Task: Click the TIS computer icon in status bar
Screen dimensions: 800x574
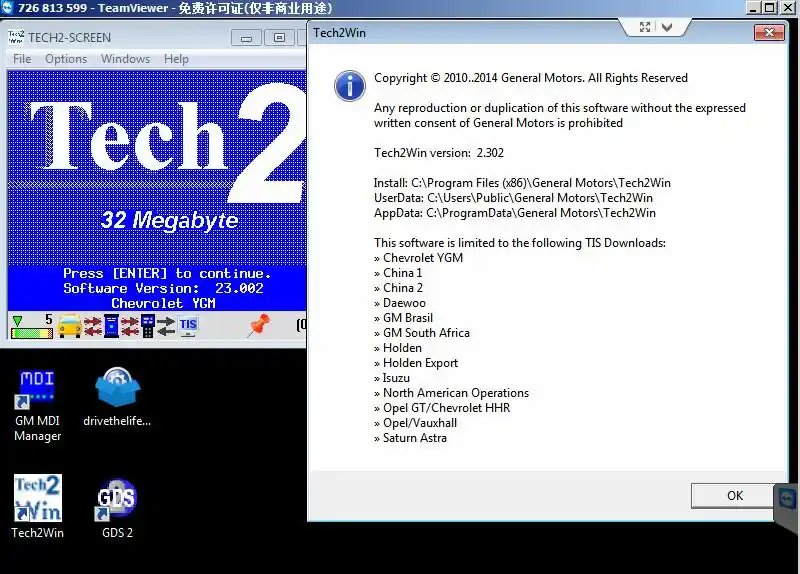Action: coord(188,326)
